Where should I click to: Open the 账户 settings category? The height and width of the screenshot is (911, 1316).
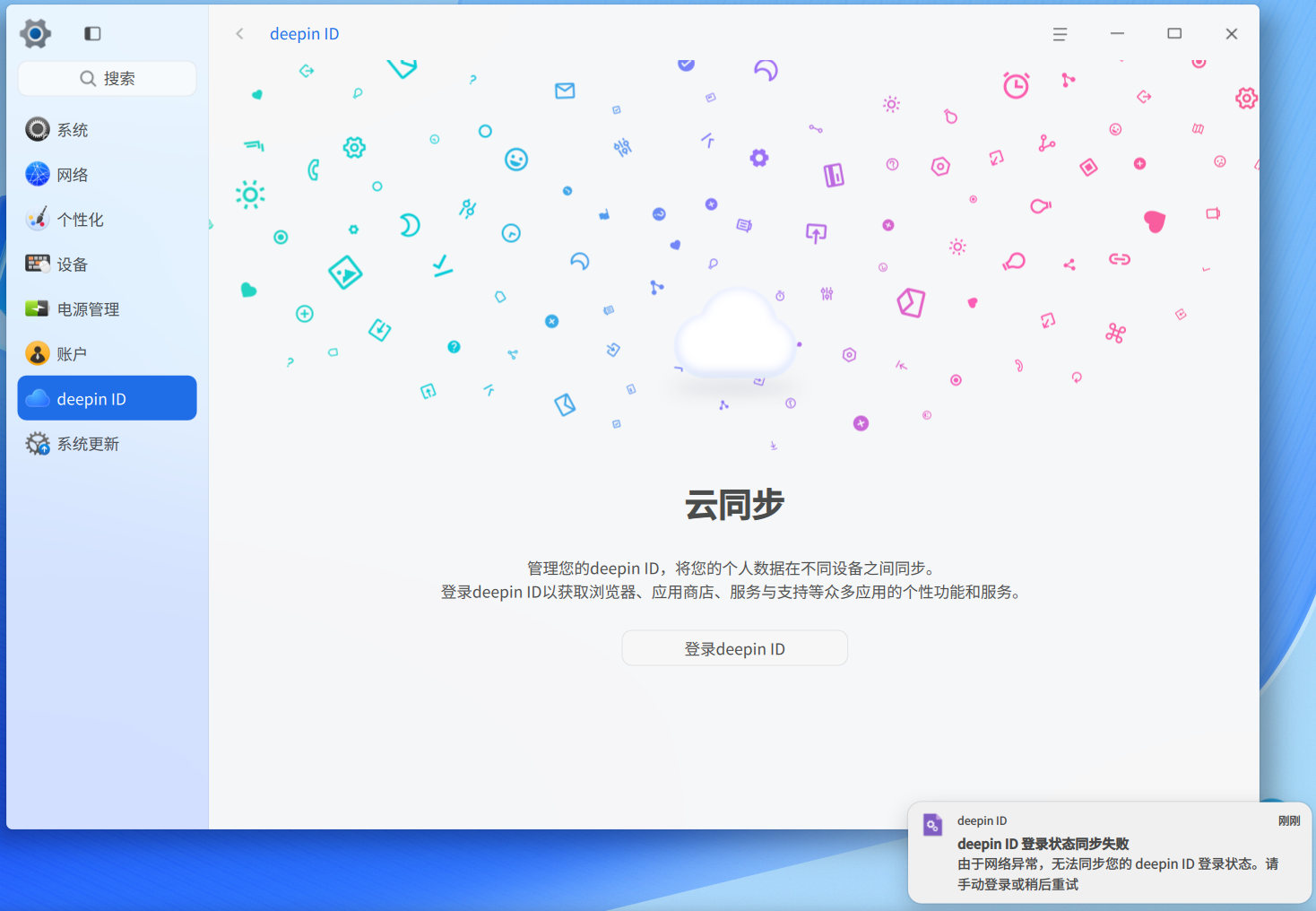pos(107,354)
